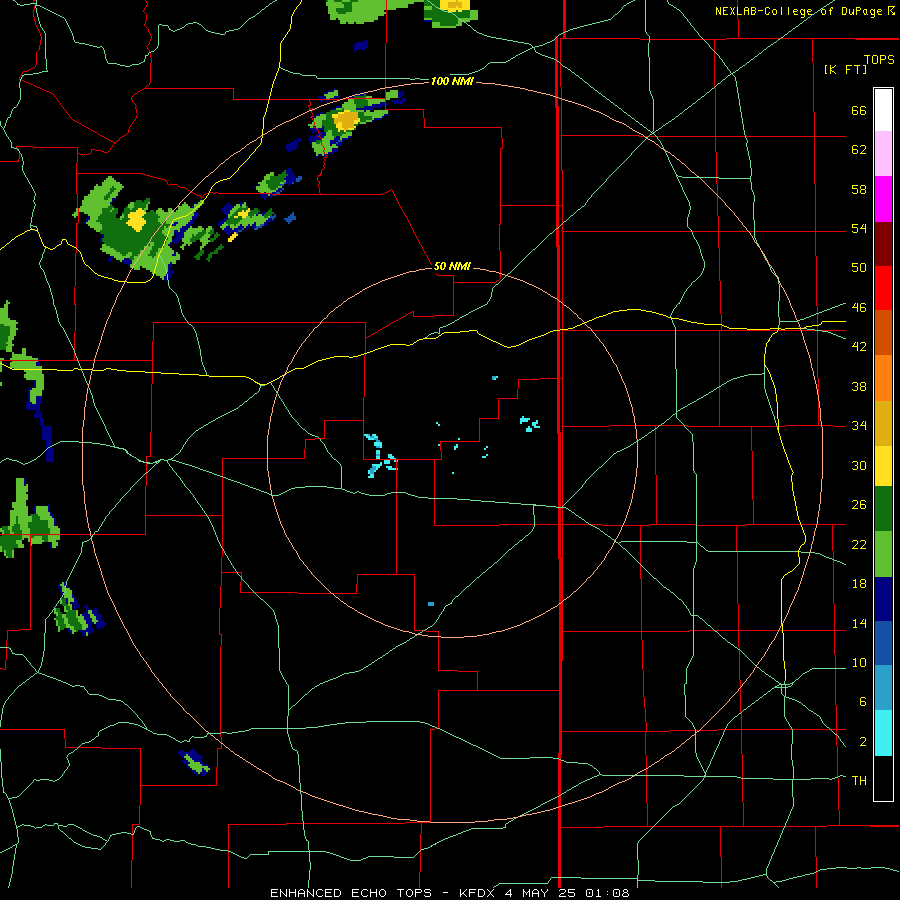Viewport: 900px width, 900px height.
Task: Click the legend value 38
Action: [x=859, y=386]
